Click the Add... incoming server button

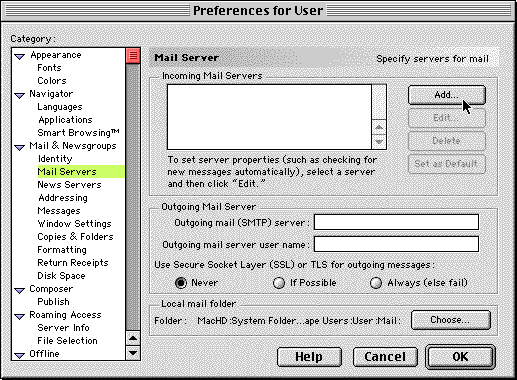pos(447,95)
